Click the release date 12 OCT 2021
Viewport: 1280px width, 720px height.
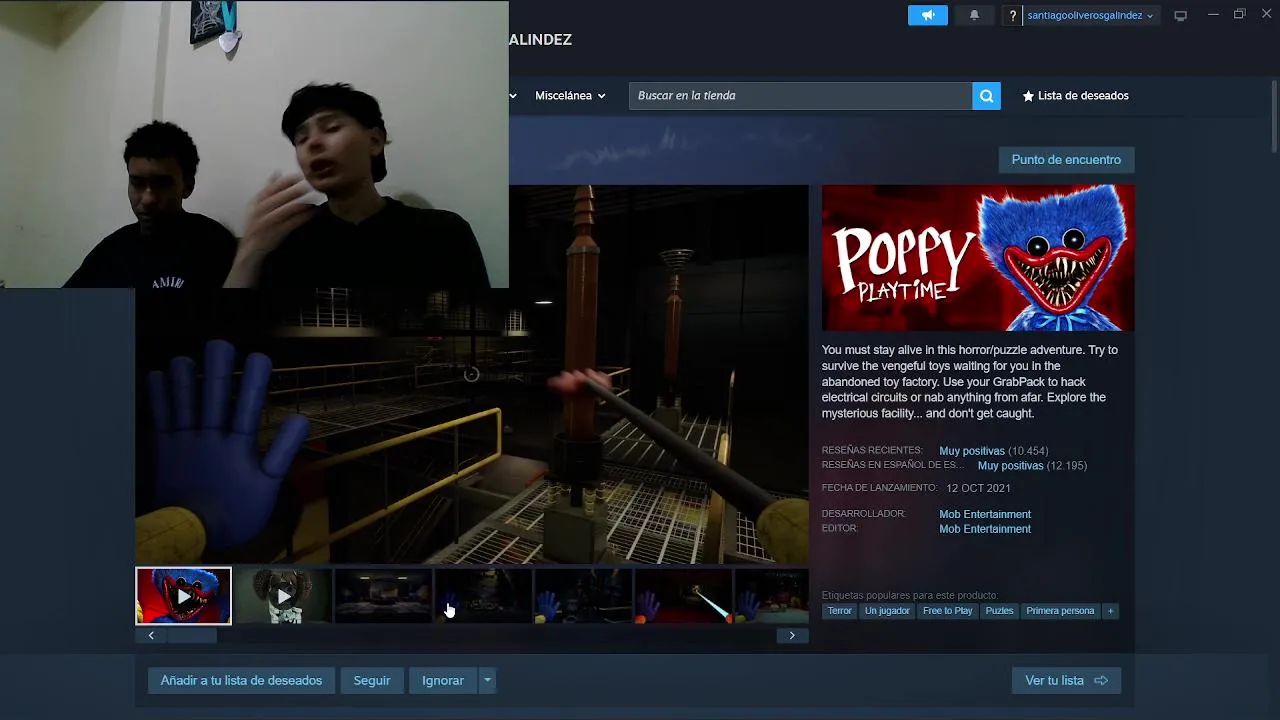pyautogui.click(x=978, y=488)
